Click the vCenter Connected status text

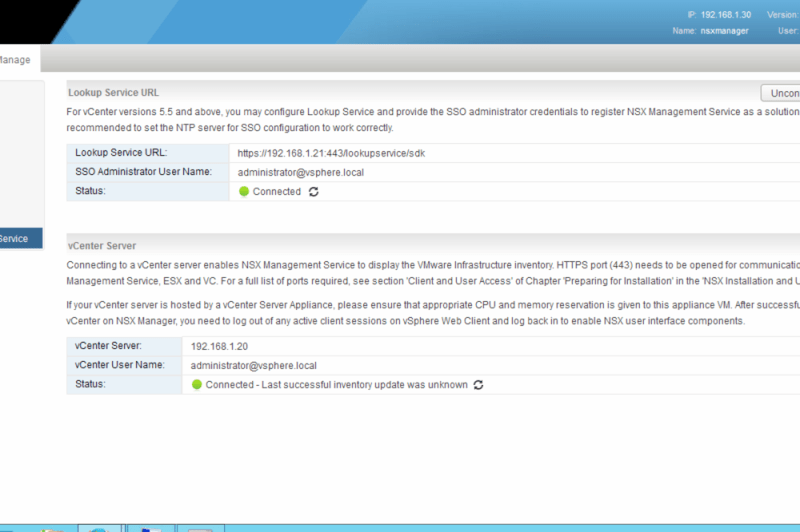click(336, 384)
